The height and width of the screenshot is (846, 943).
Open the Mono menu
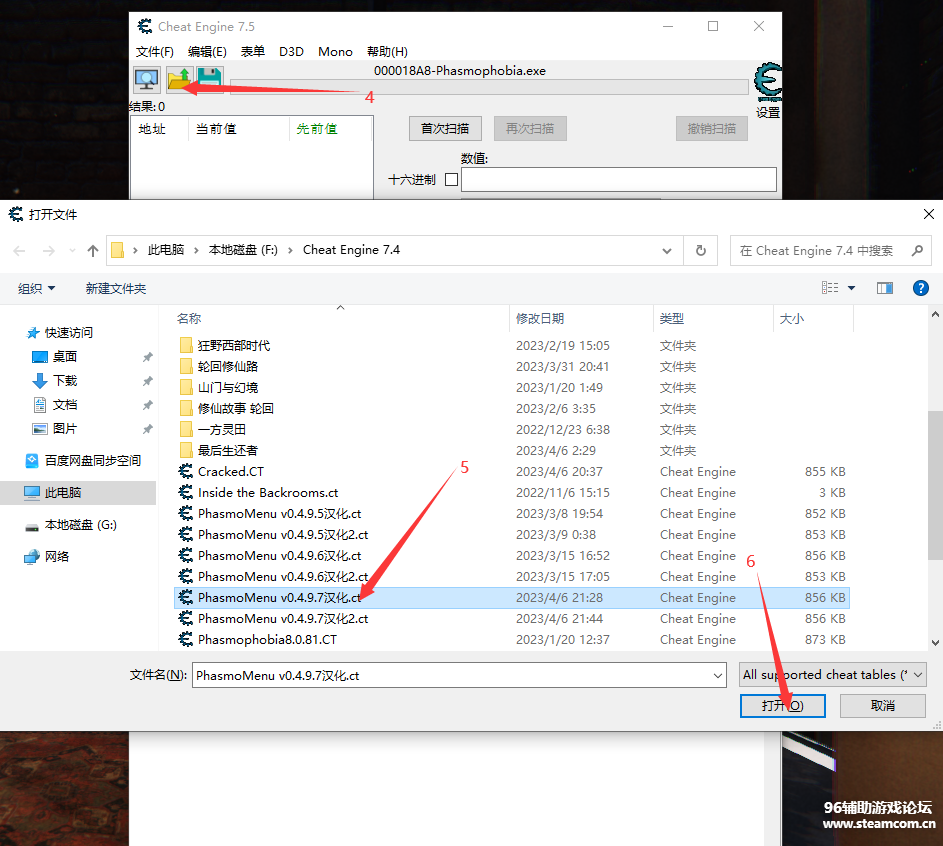[x=335, y=52]
